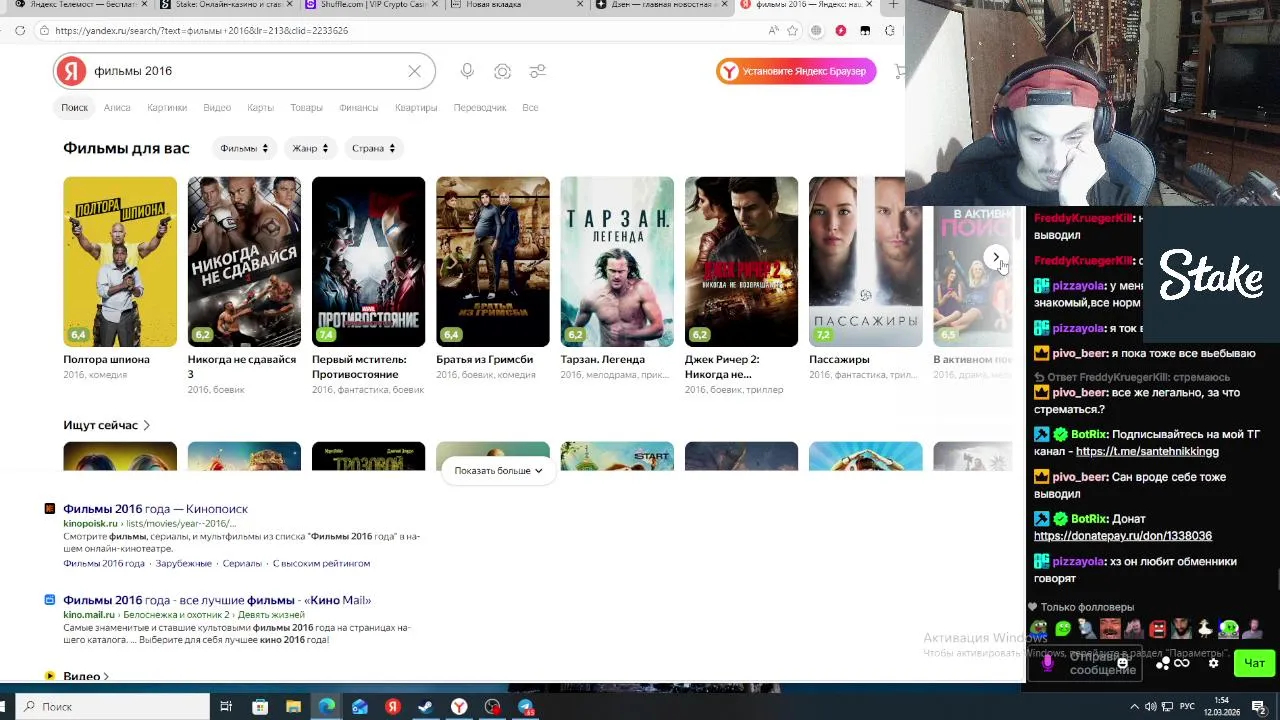This screenshot has height=720, width=1280.
Task: Switch to the Картинки tab
Action: coord(167,107)
